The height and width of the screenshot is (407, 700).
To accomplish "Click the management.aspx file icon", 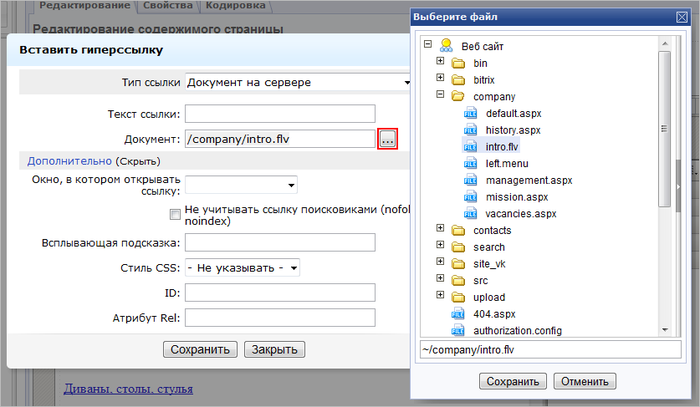I will tap(471, 180).
